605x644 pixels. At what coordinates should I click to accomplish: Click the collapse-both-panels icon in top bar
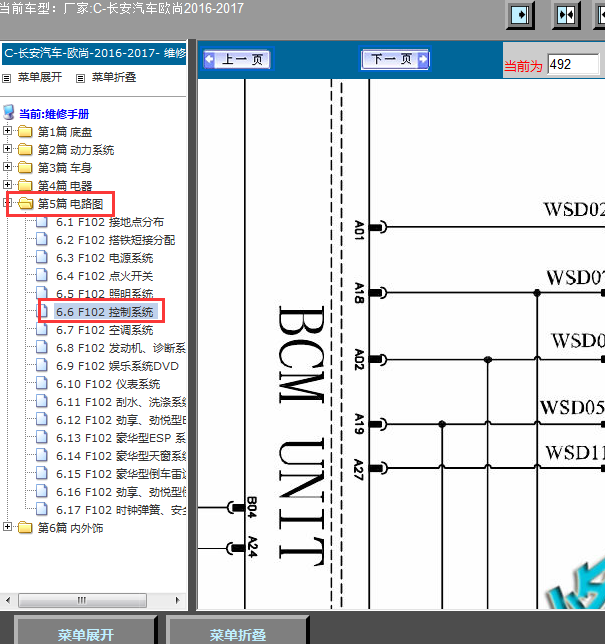tap(566, 15)
